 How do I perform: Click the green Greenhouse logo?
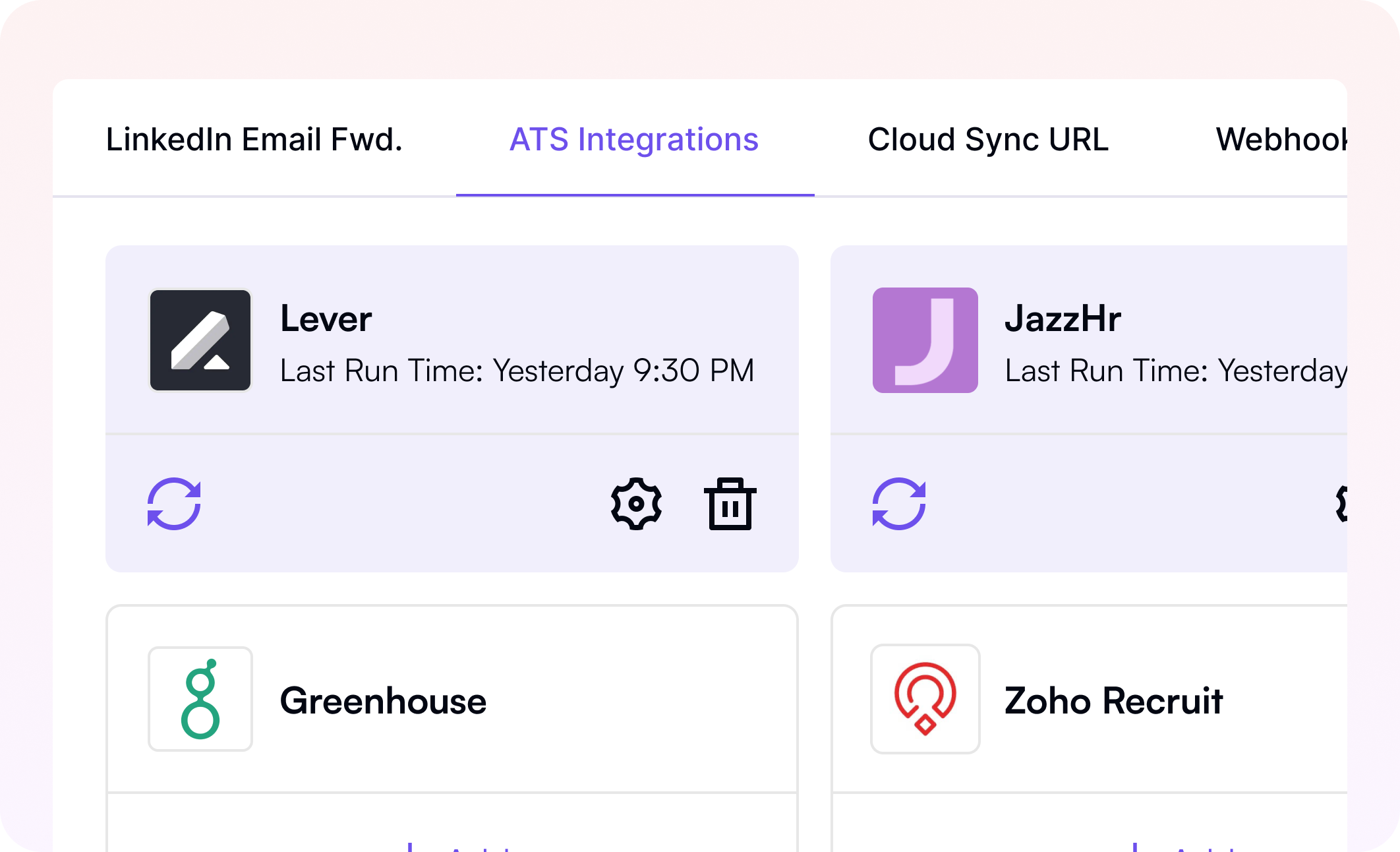point(200,699)
